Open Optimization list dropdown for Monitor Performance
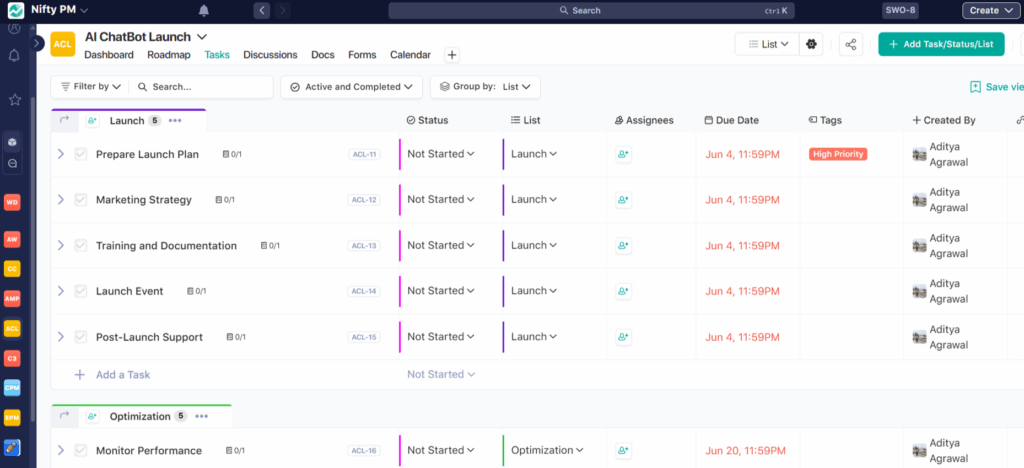The image size is (1024, 468). click(547, 450)
